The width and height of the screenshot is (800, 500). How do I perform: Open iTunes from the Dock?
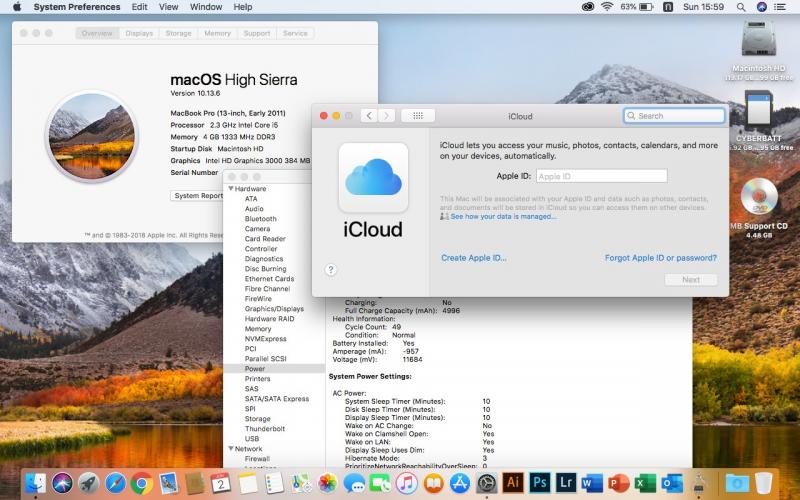point(407,483)
